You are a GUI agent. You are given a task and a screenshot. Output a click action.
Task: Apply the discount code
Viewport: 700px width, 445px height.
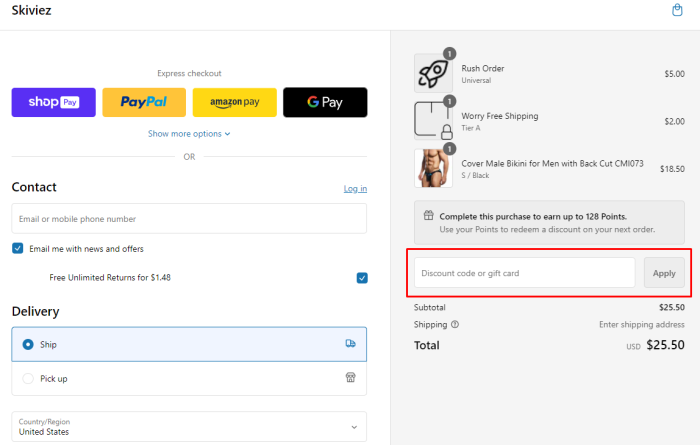tap(664, 273)
